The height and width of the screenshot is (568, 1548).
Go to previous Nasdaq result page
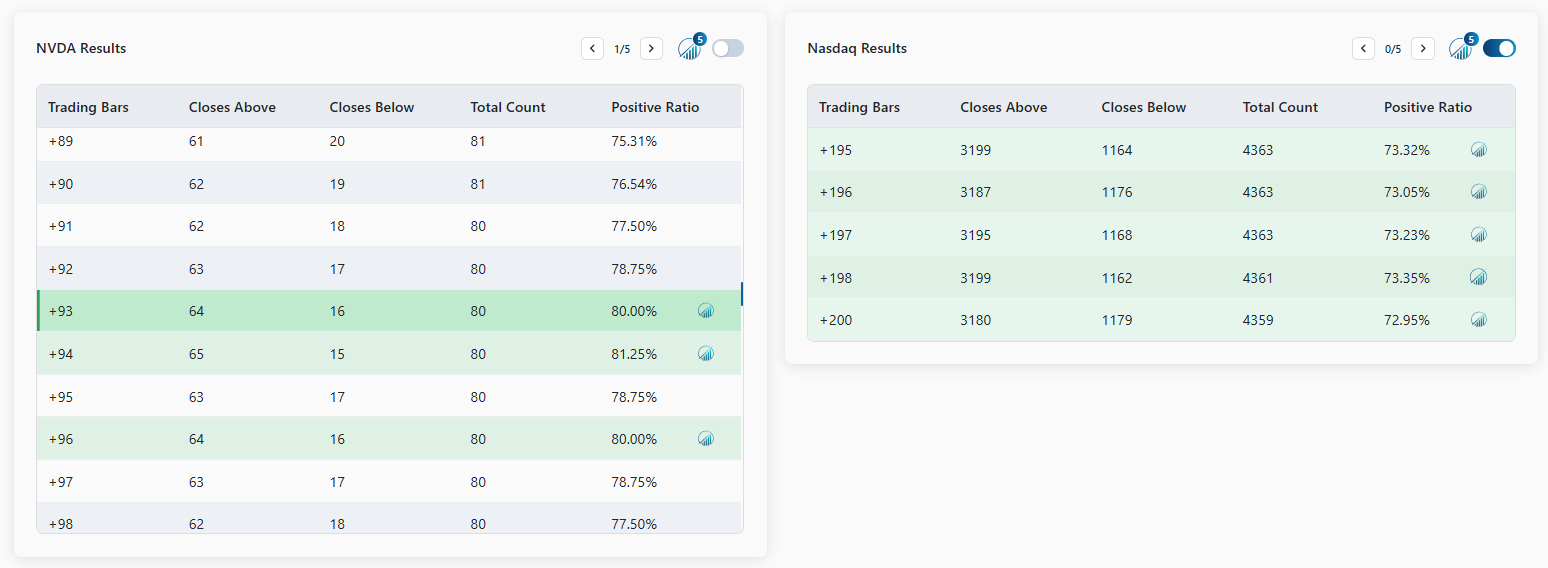tap(1363, 48)
